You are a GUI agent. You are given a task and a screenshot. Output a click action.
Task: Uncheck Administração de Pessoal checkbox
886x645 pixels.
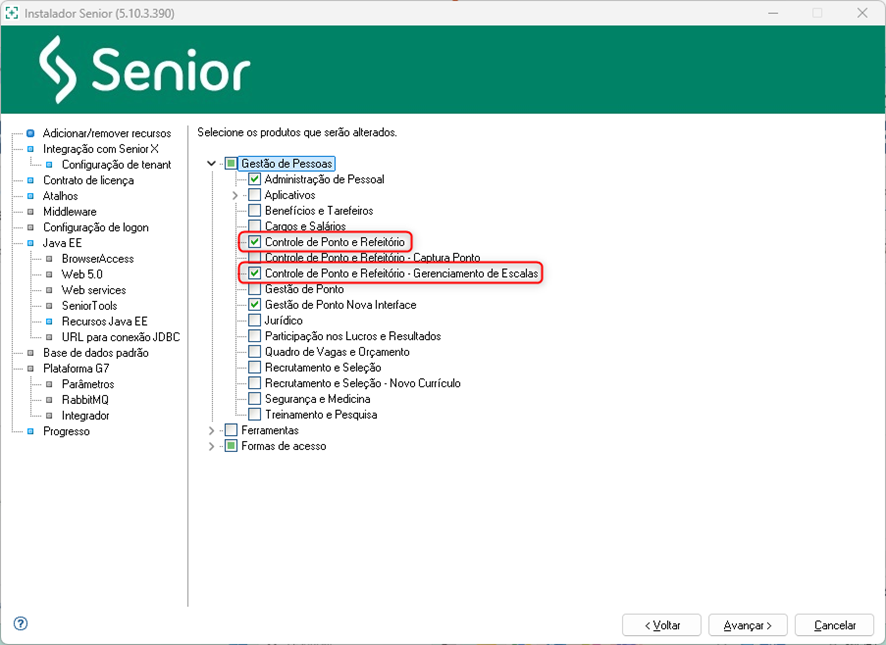(x=255, y=179)
